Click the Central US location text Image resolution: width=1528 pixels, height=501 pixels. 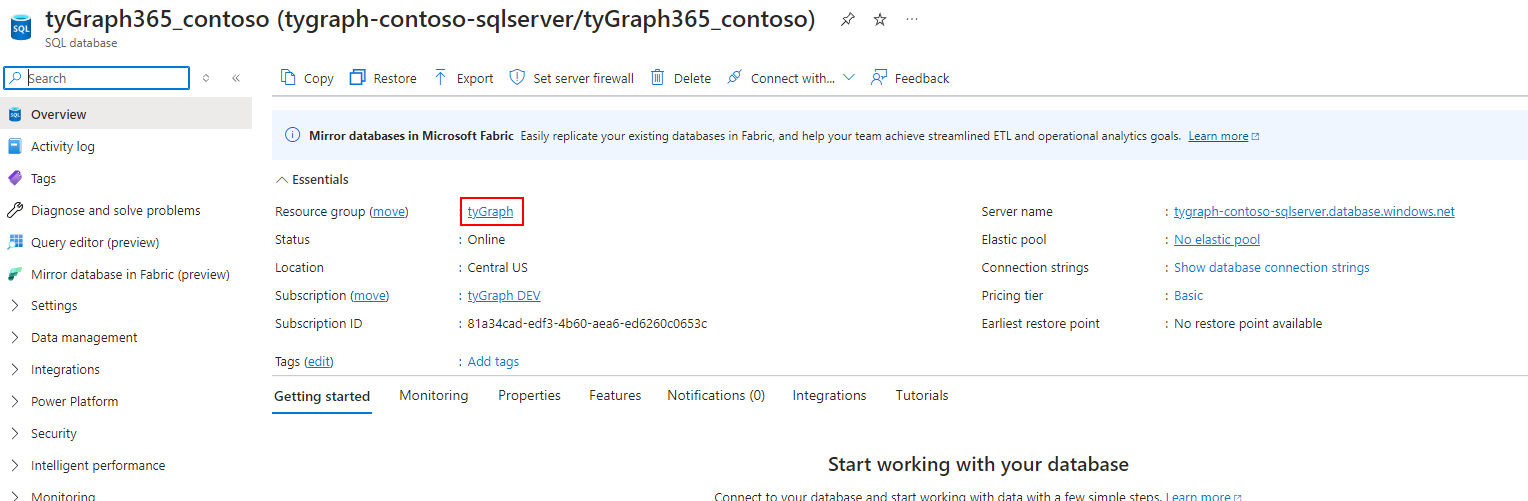pos(498,267)
